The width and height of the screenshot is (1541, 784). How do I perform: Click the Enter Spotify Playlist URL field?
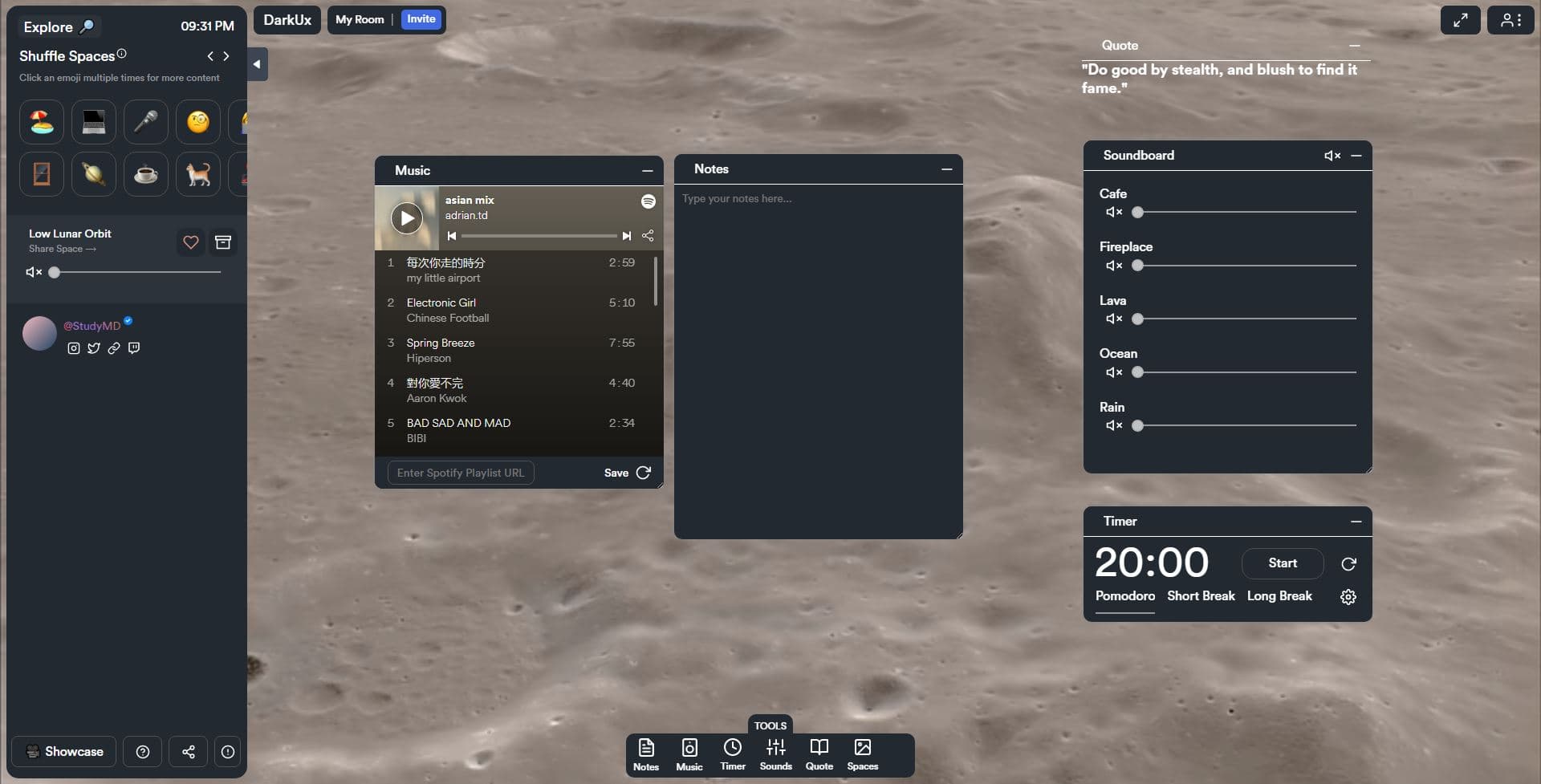click(x=460, y=473)
